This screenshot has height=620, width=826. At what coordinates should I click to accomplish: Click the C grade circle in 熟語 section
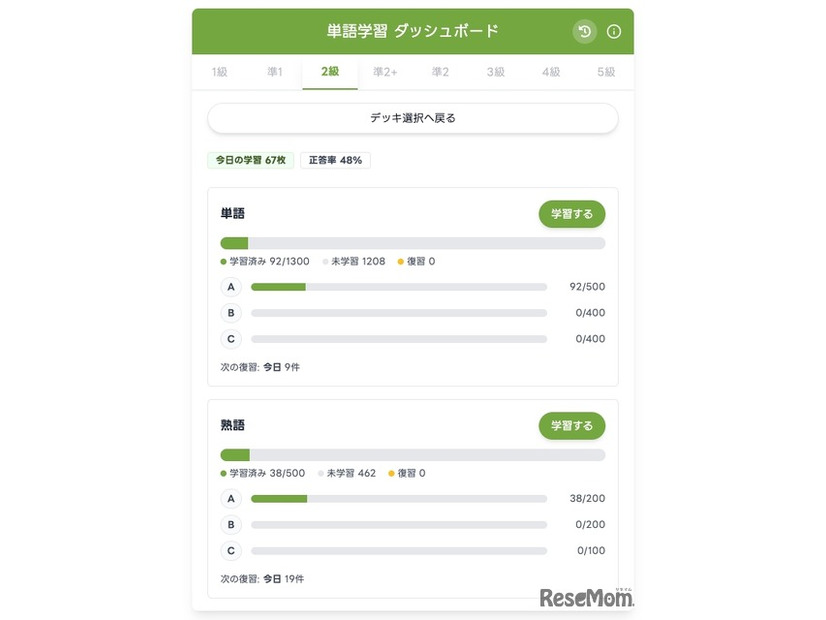click(231, 551)
